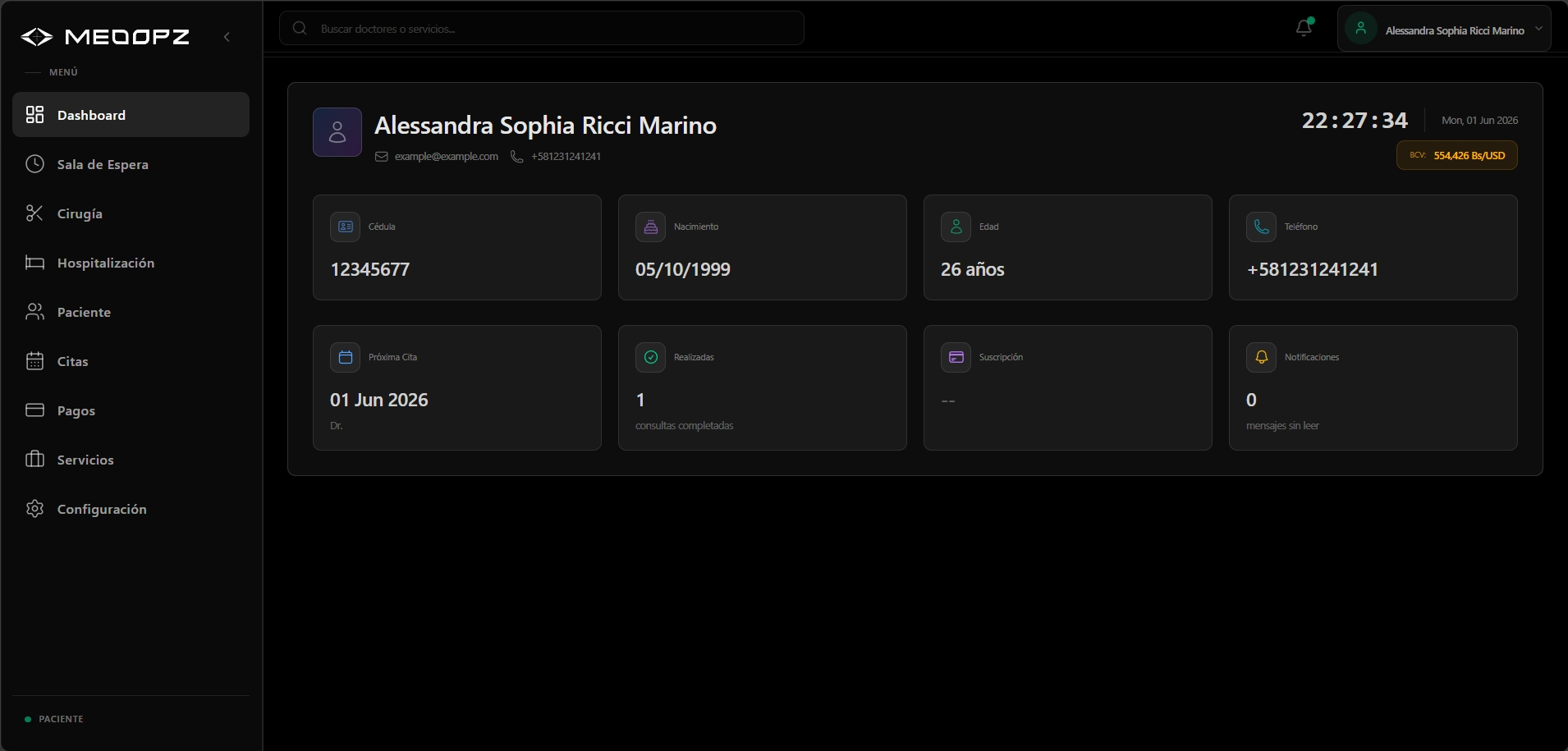This screenshot has width=1568, height=751.
Task: Click the gear icon for Configuración
Action: (x=34, y=509)
